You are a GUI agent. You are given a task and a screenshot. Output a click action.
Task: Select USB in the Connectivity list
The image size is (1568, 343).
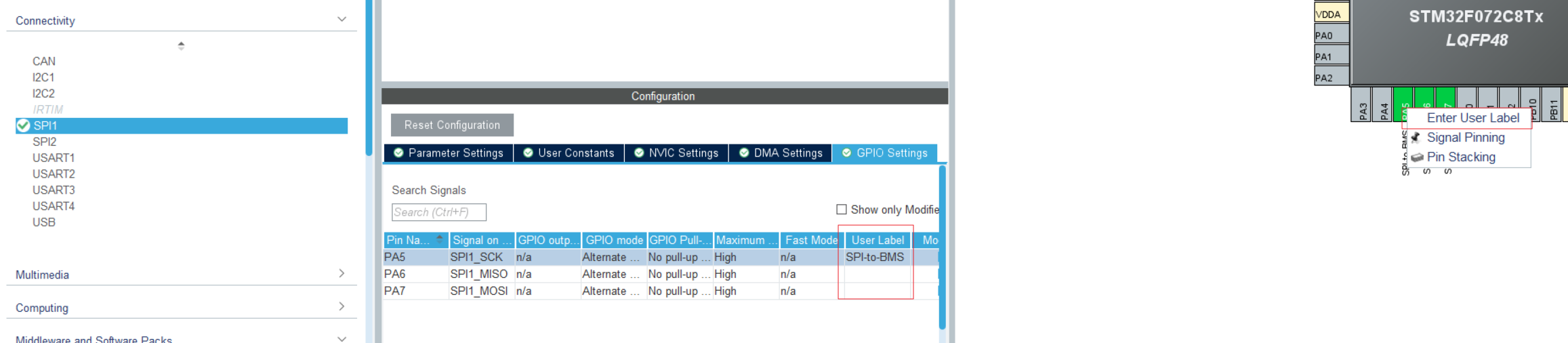[44, 222]
